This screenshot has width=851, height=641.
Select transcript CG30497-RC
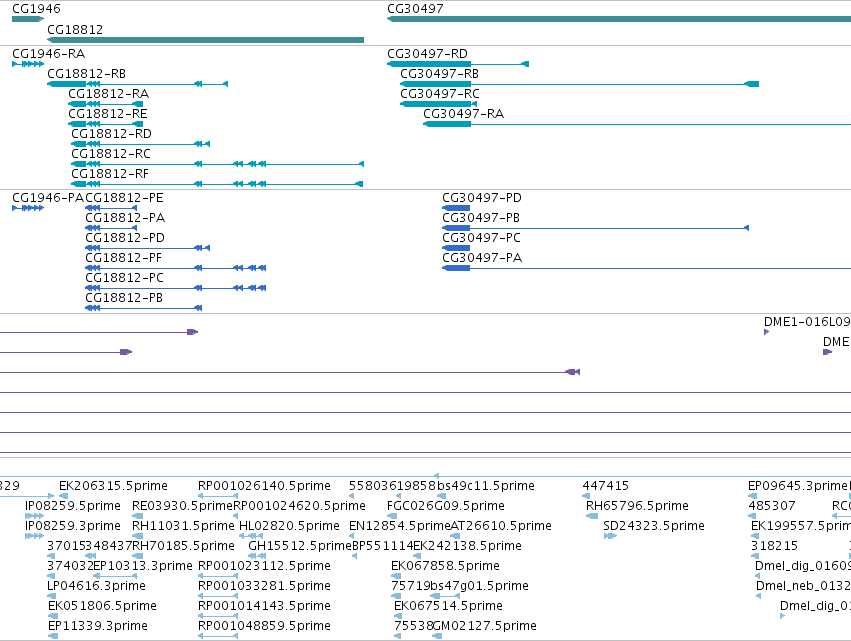(x=440, y=94)
